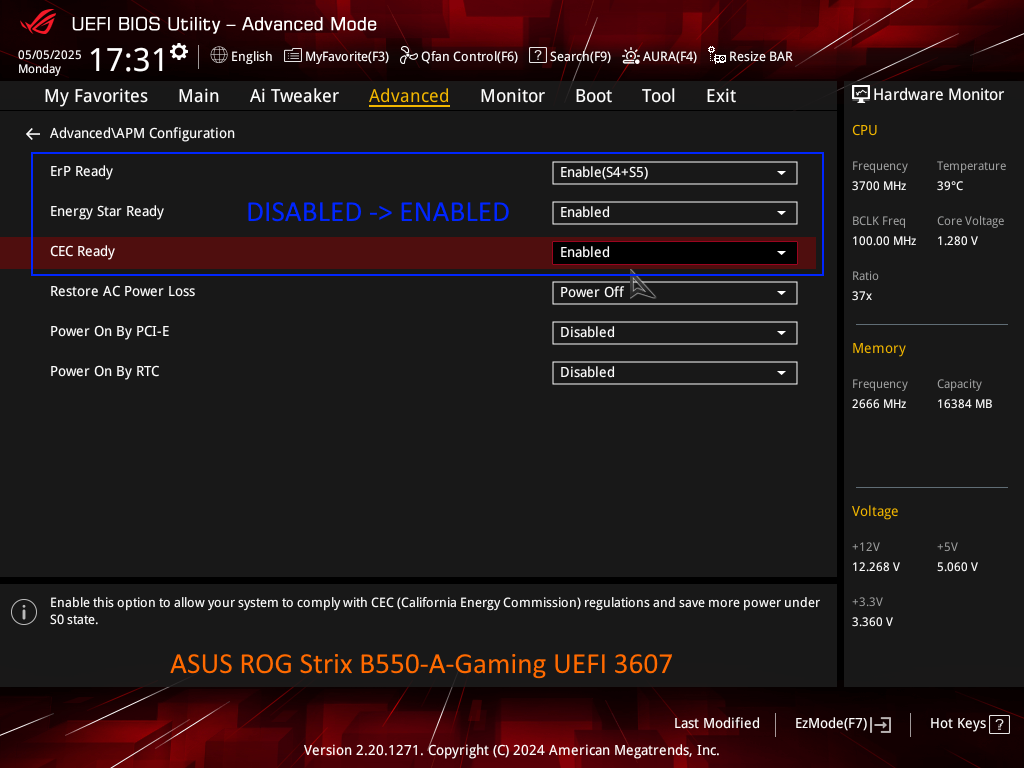The width and height of the screenshot is (1024, 768).
Task: Click the 100.00 MHz BCLK value
Action: click(884, 241)
